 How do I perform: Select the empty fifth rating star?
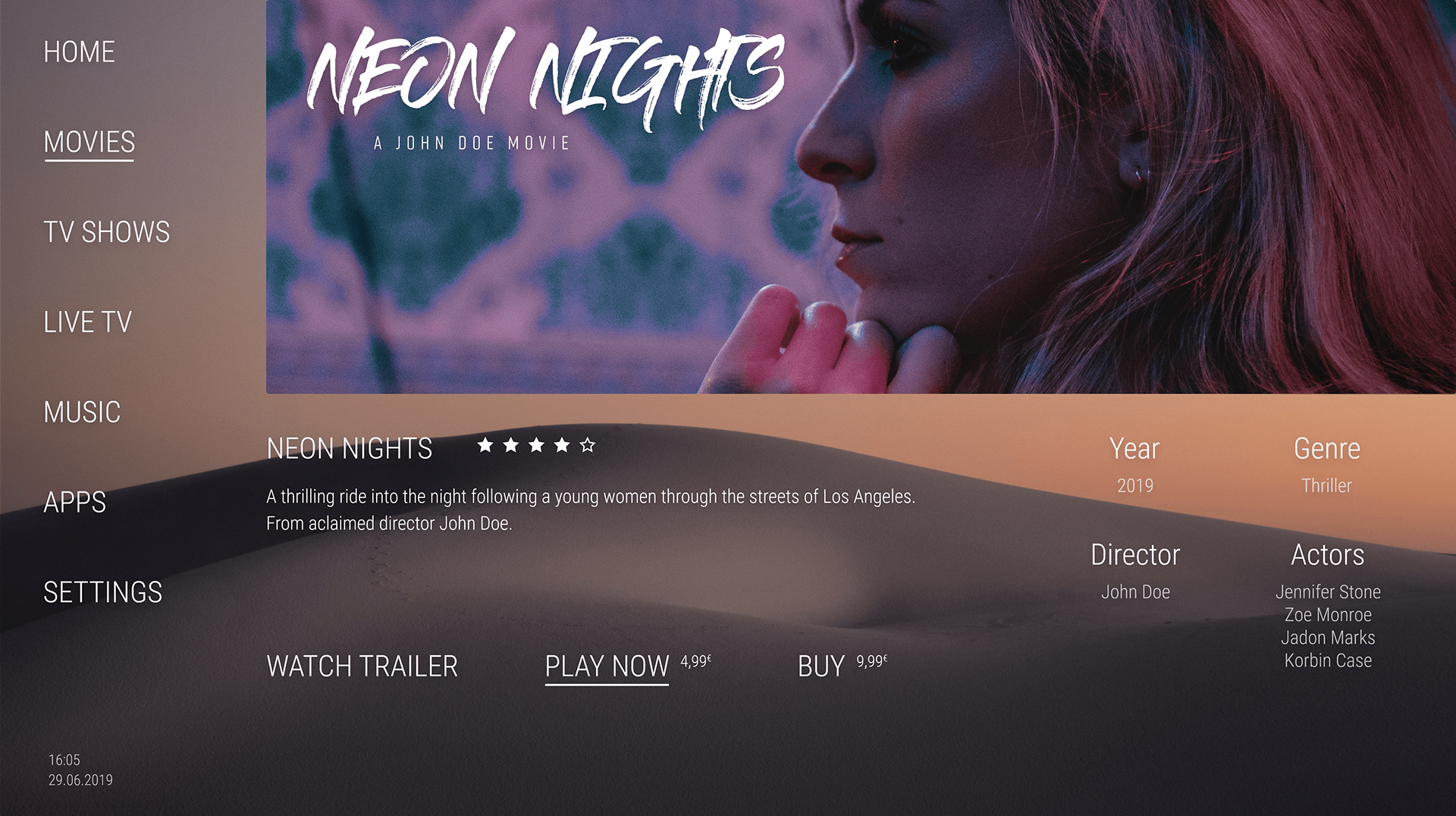click(588, 445)
